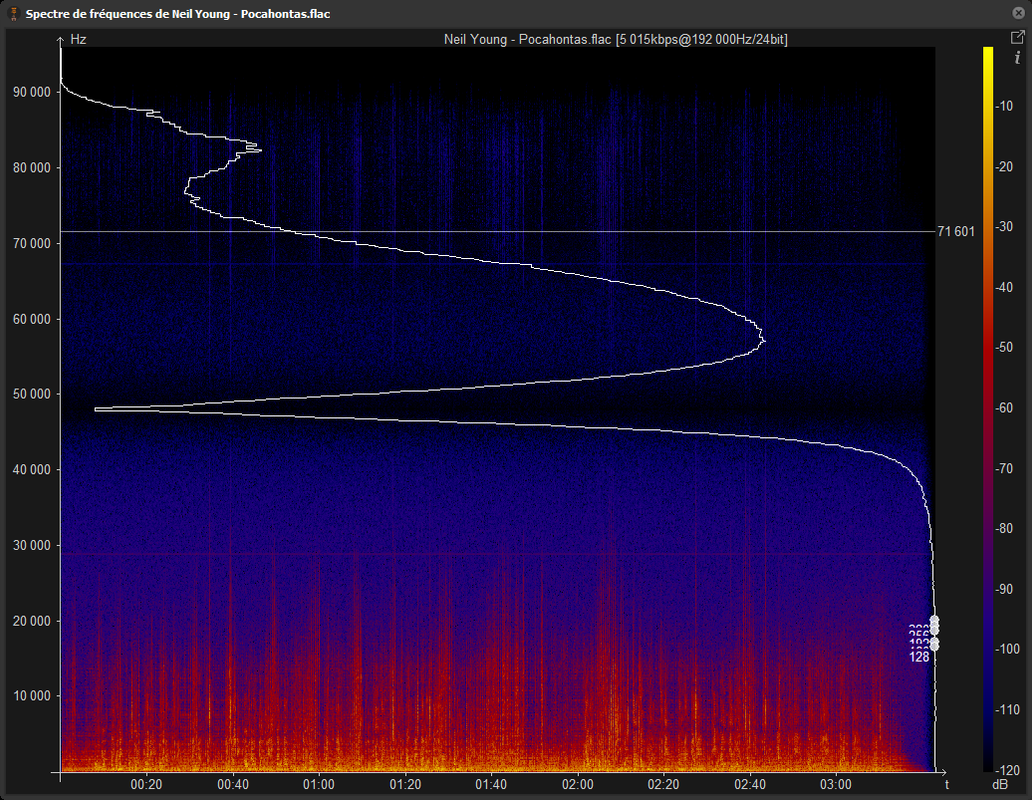Click the '-70' dB scale value

click(1004, 468)
